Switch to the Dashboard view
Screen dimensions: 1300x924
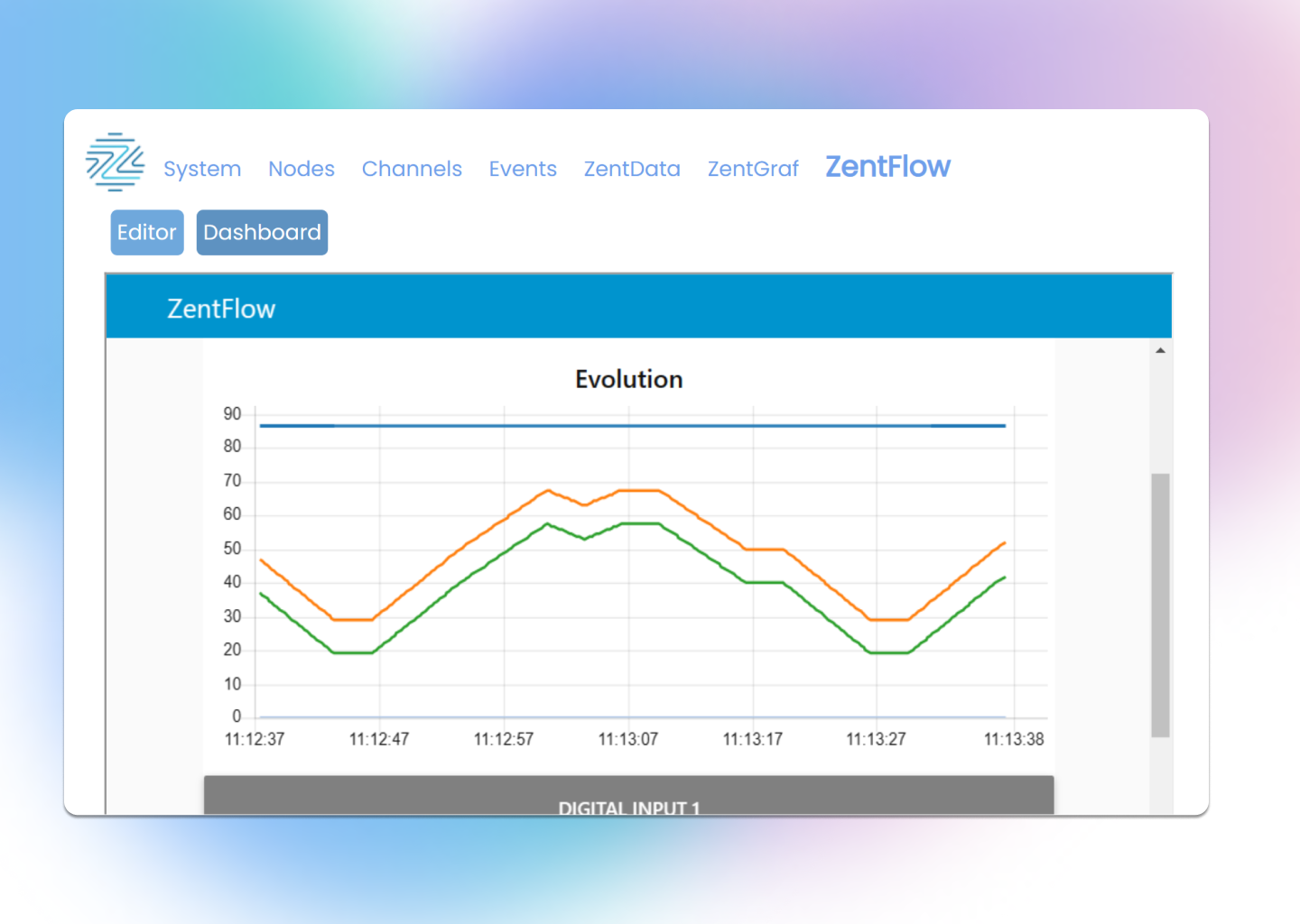pyautogui.click(x=262, y=233)
